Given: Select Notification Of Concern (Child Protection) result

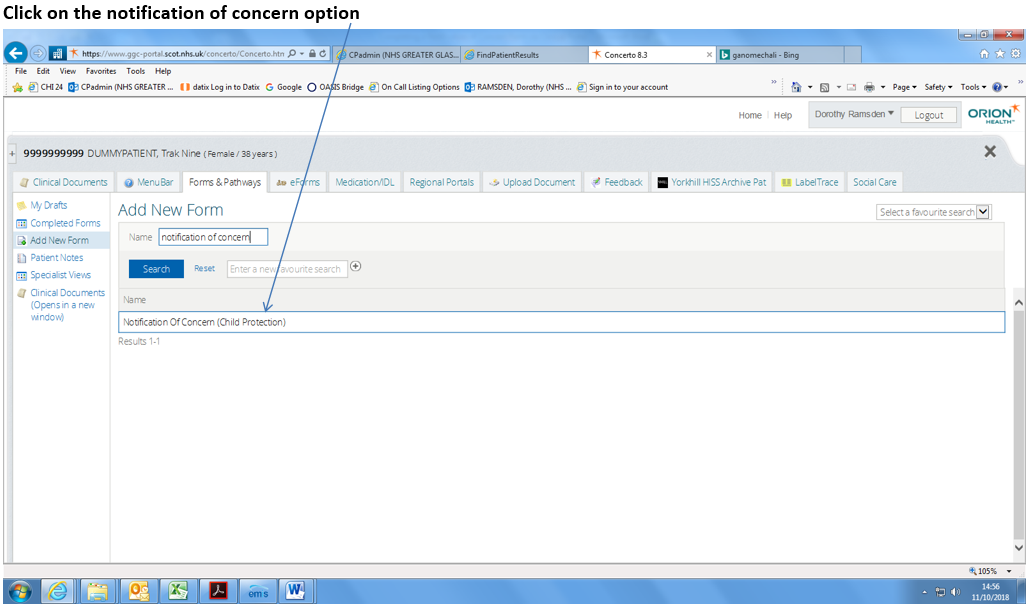Looking at the screenshot, I should coord(204,322).
